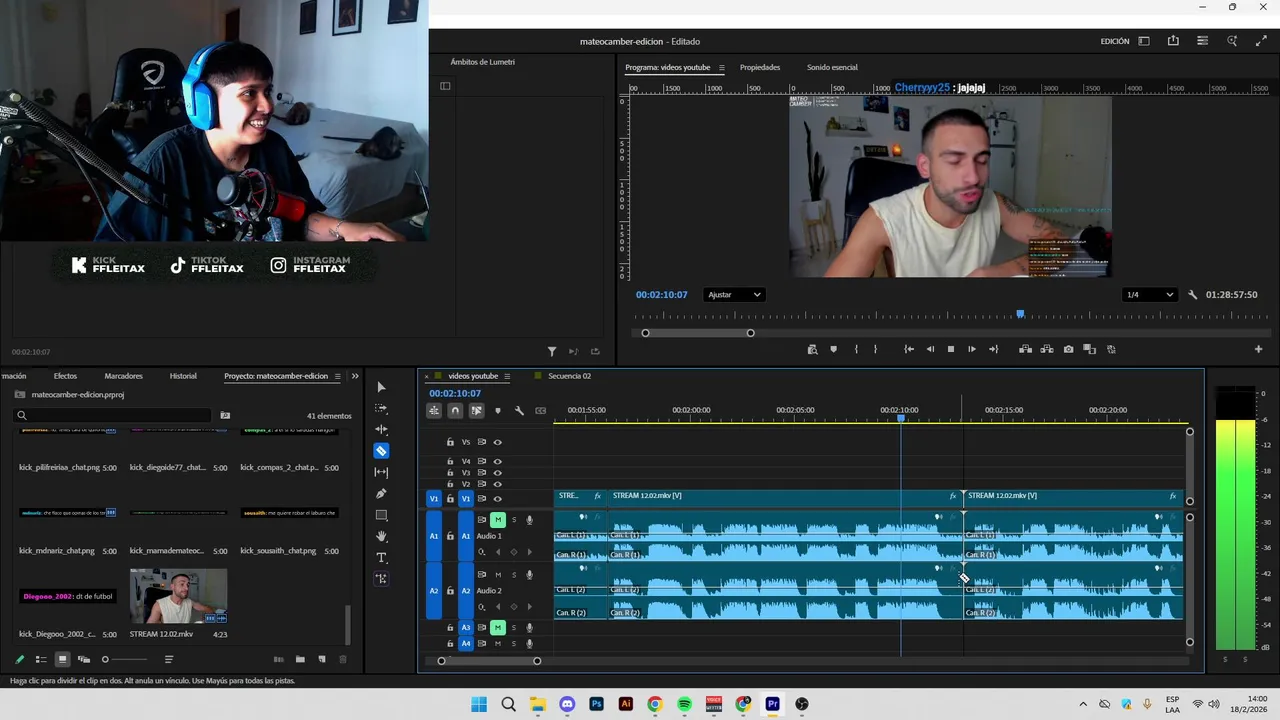Viewport: 1280px width, 720px height.
Task: Step back one frame in Program monitor
Action: pyautogui.click(x=930, y=349)
